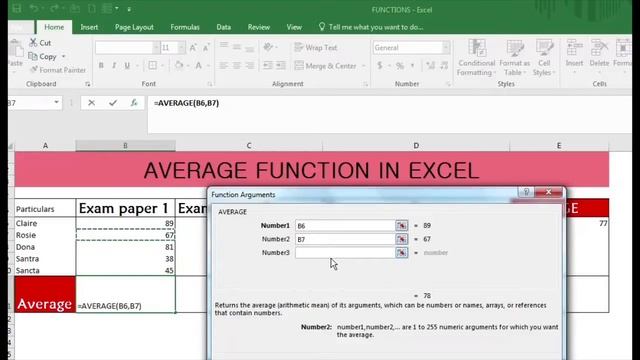640x360 pixels.
Task: Toggle Wrap Text
Action: click(x=316, y=47)
